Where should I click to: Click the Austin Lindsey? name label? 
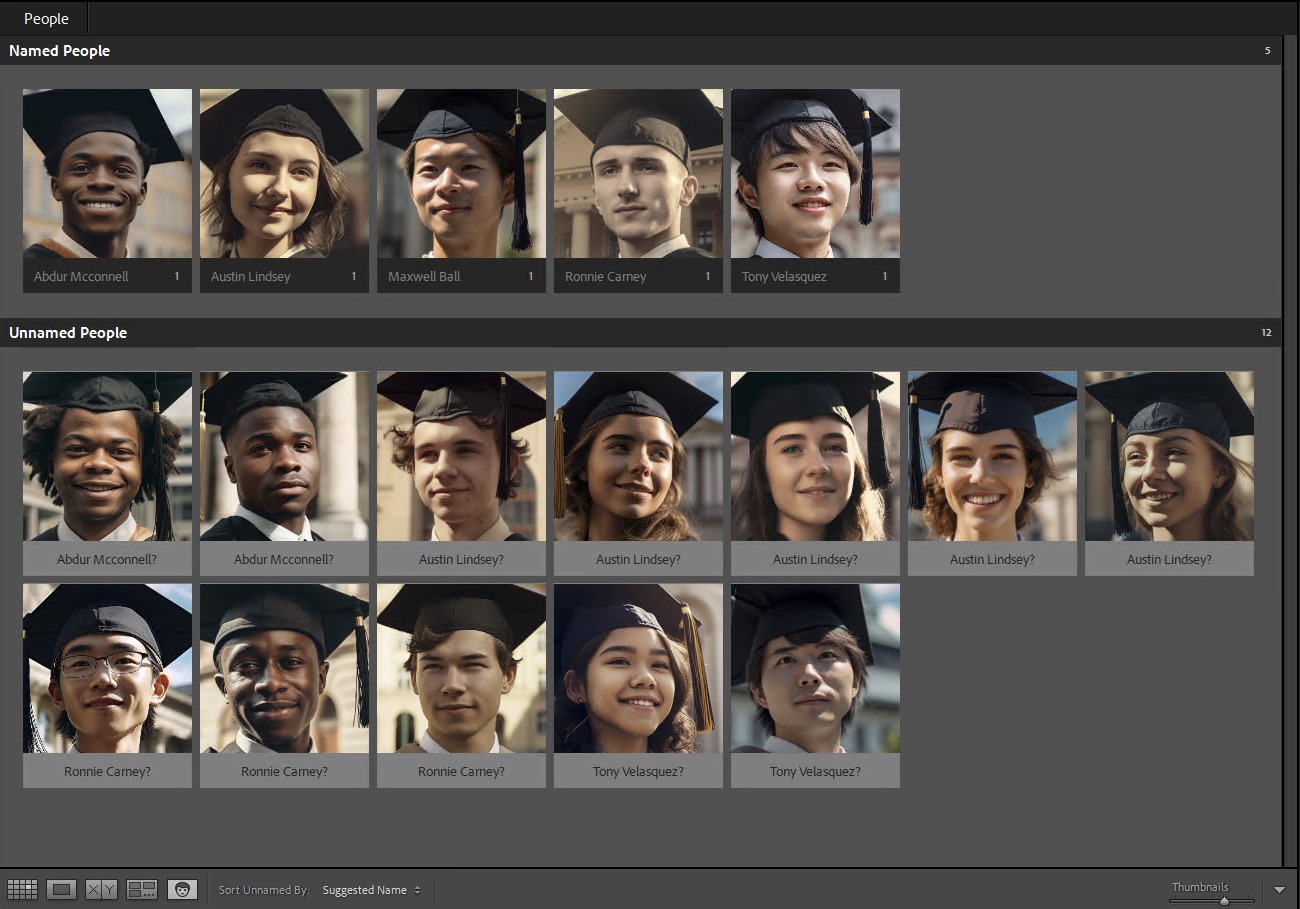461,559
